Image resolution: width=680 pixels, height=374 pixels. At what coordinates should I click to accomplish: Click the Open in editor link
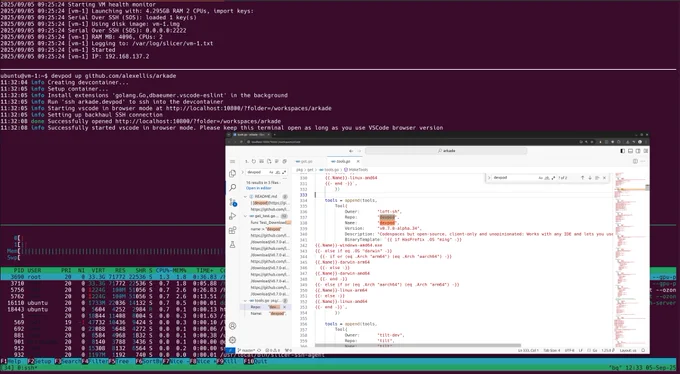[x=258, y=188]
